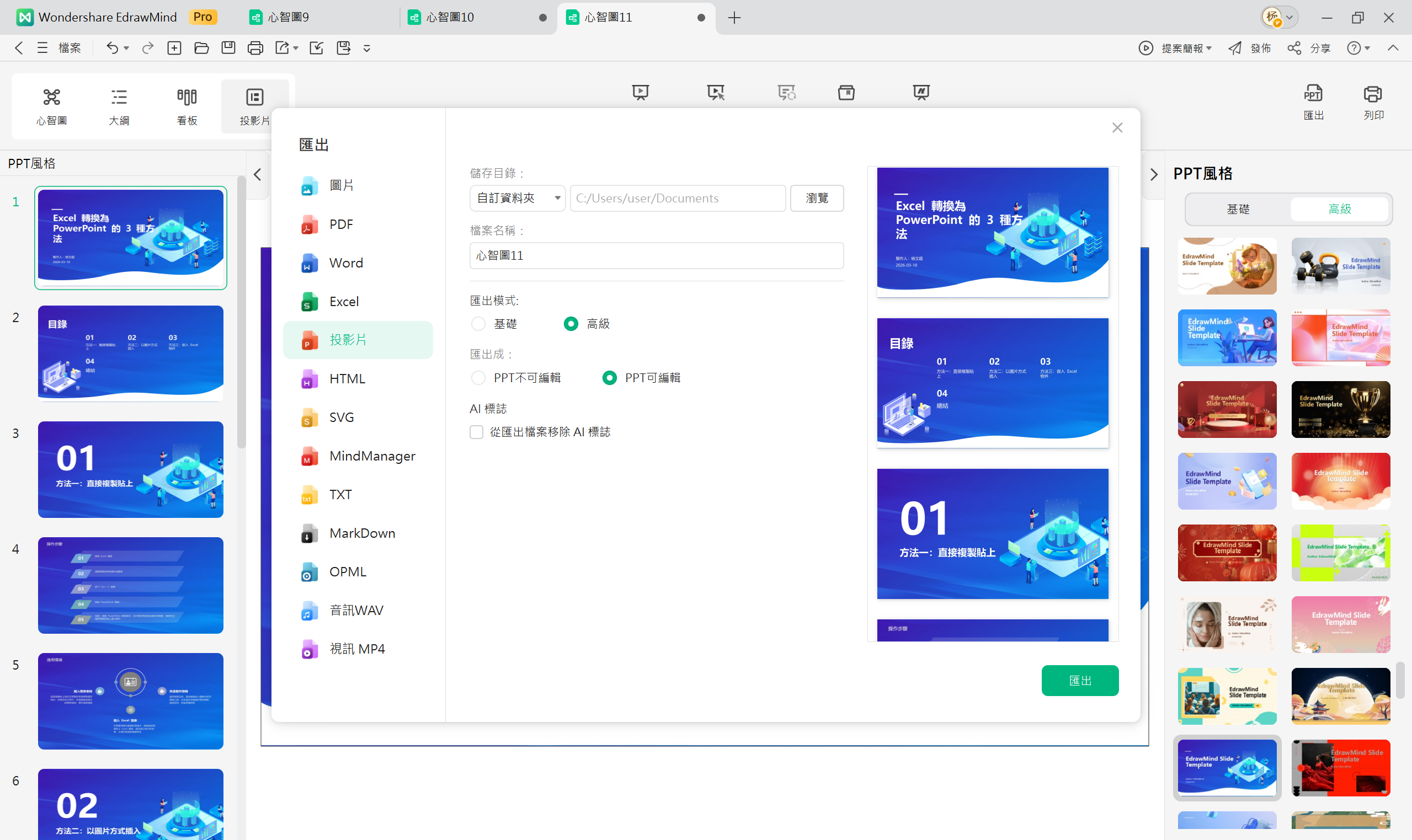
Task: Select the 高級 PPT style tab
Action: coord(1340,209)
